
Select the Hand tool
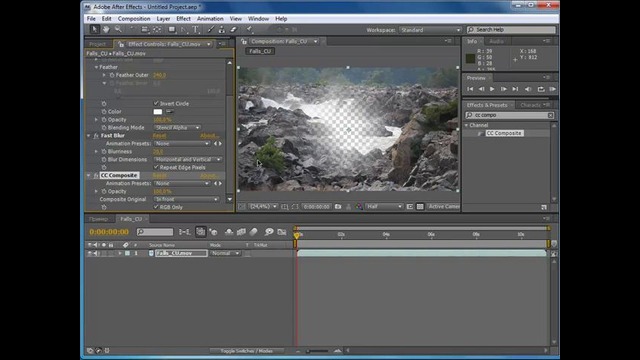(x=106, y=29)
